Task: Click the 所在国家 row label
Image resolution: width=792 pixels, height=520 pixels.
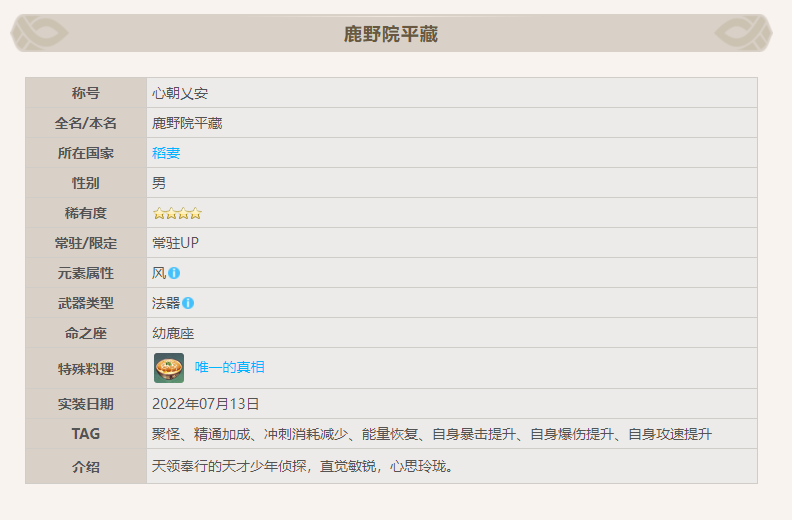Action: (86, 153)
